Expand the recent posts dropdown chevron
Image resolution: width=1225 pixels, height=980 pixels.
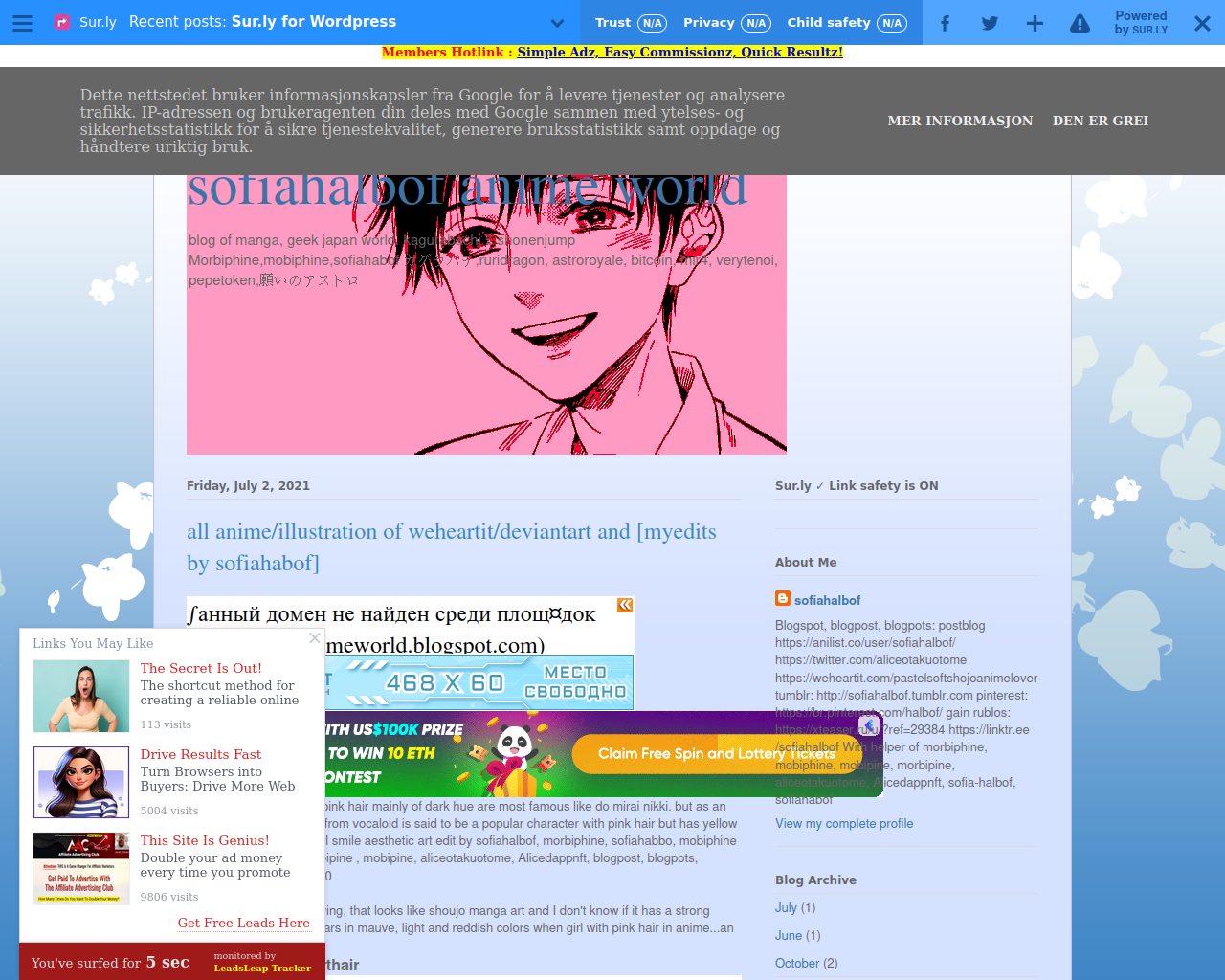[x=558, y=23]
